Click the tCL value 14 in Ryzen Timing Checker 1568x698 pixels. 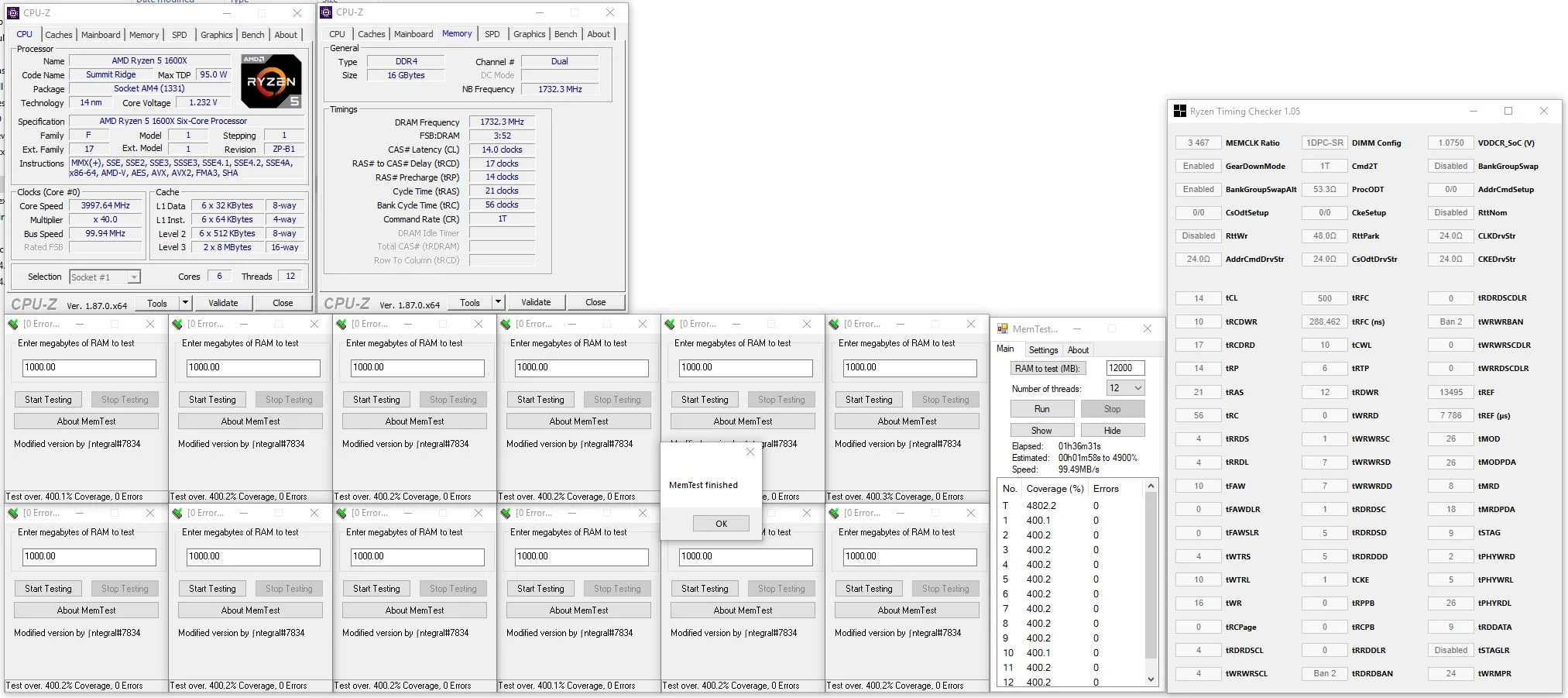click(1199, 298)
